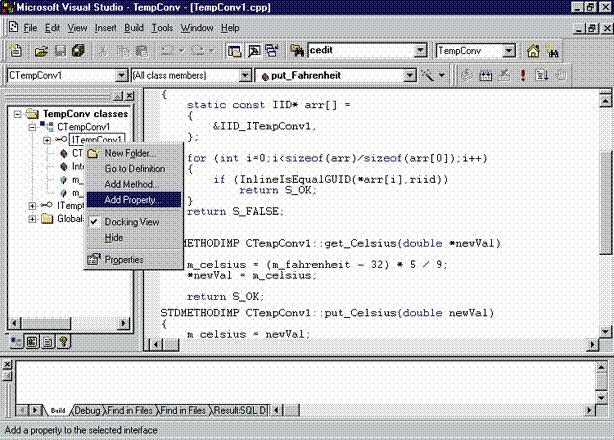
Task: Close the Output pane with X button
Action: [x=7, y=364]
